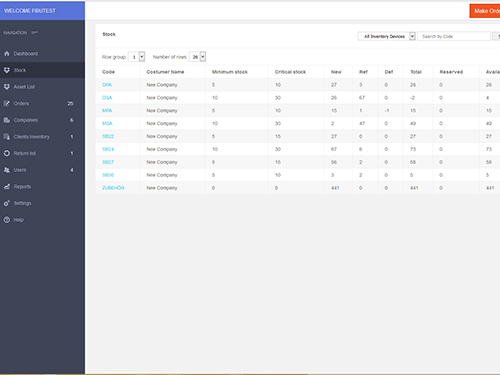The image size is (500, 375).
Task: Open the Settings menu entry
Action: click(42, 203)
